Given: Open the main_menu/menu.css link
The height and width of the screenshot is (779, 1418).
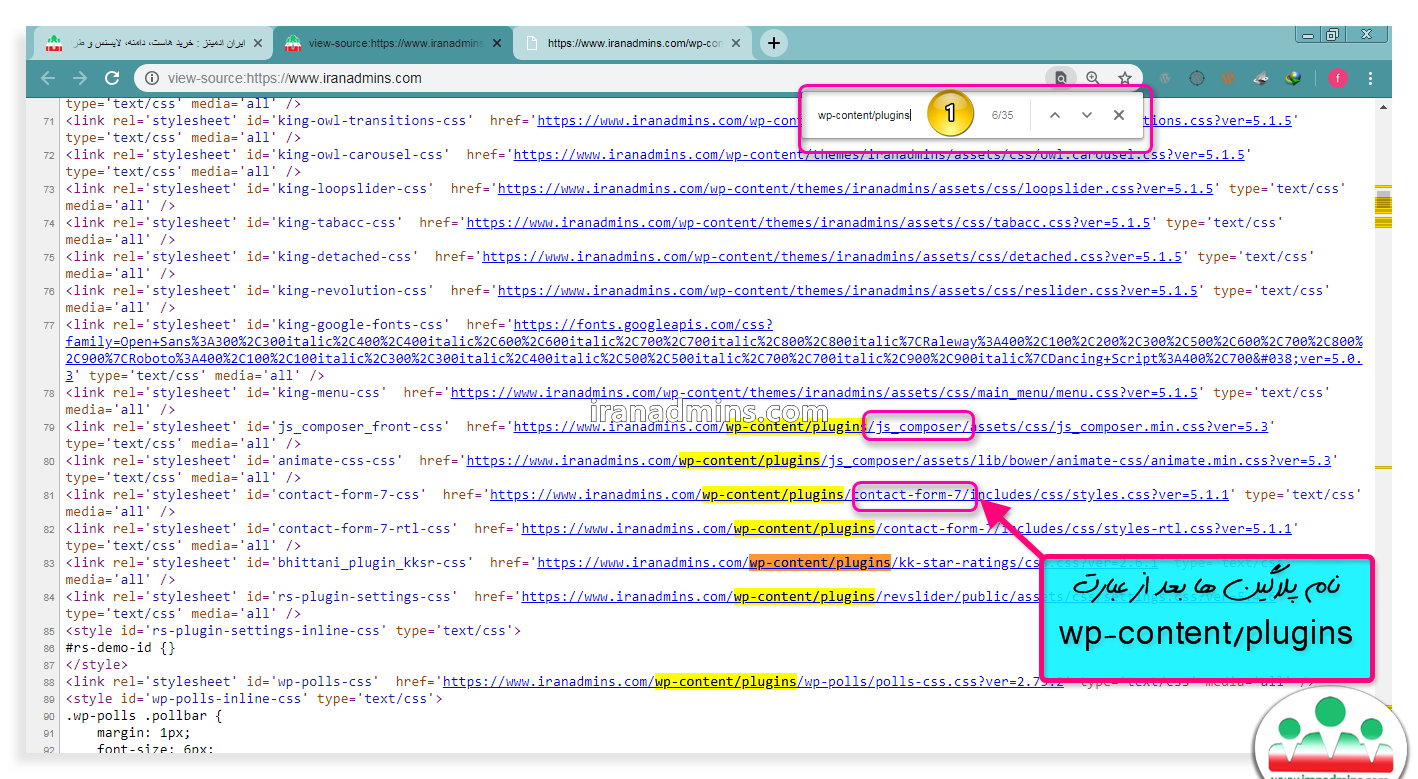Looking at the screenshot, I should tap(824, 392).
